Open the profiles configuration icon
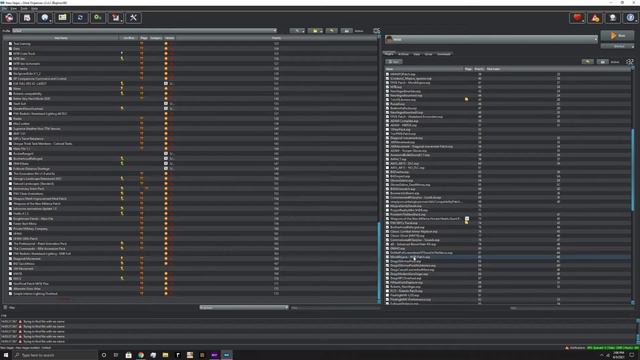 click(x=62, y=18)
